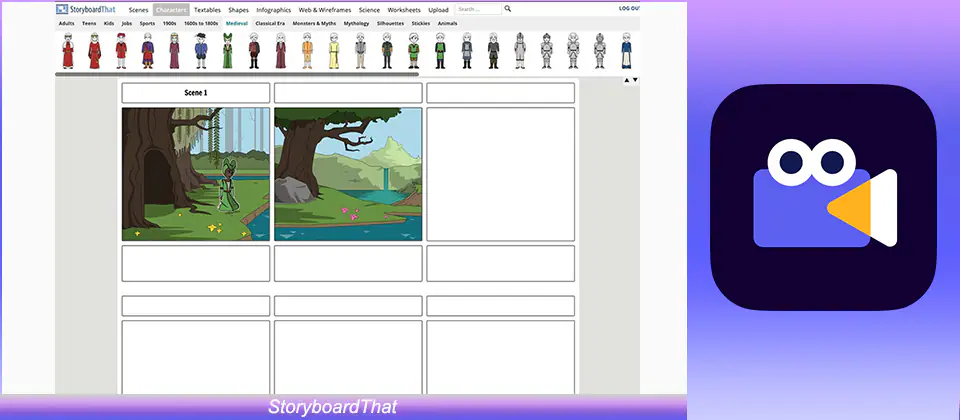Select the Medieval character category

237,23
